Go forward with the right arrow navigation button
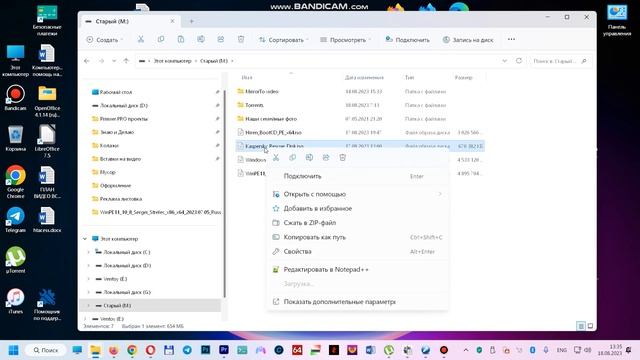 101,61
